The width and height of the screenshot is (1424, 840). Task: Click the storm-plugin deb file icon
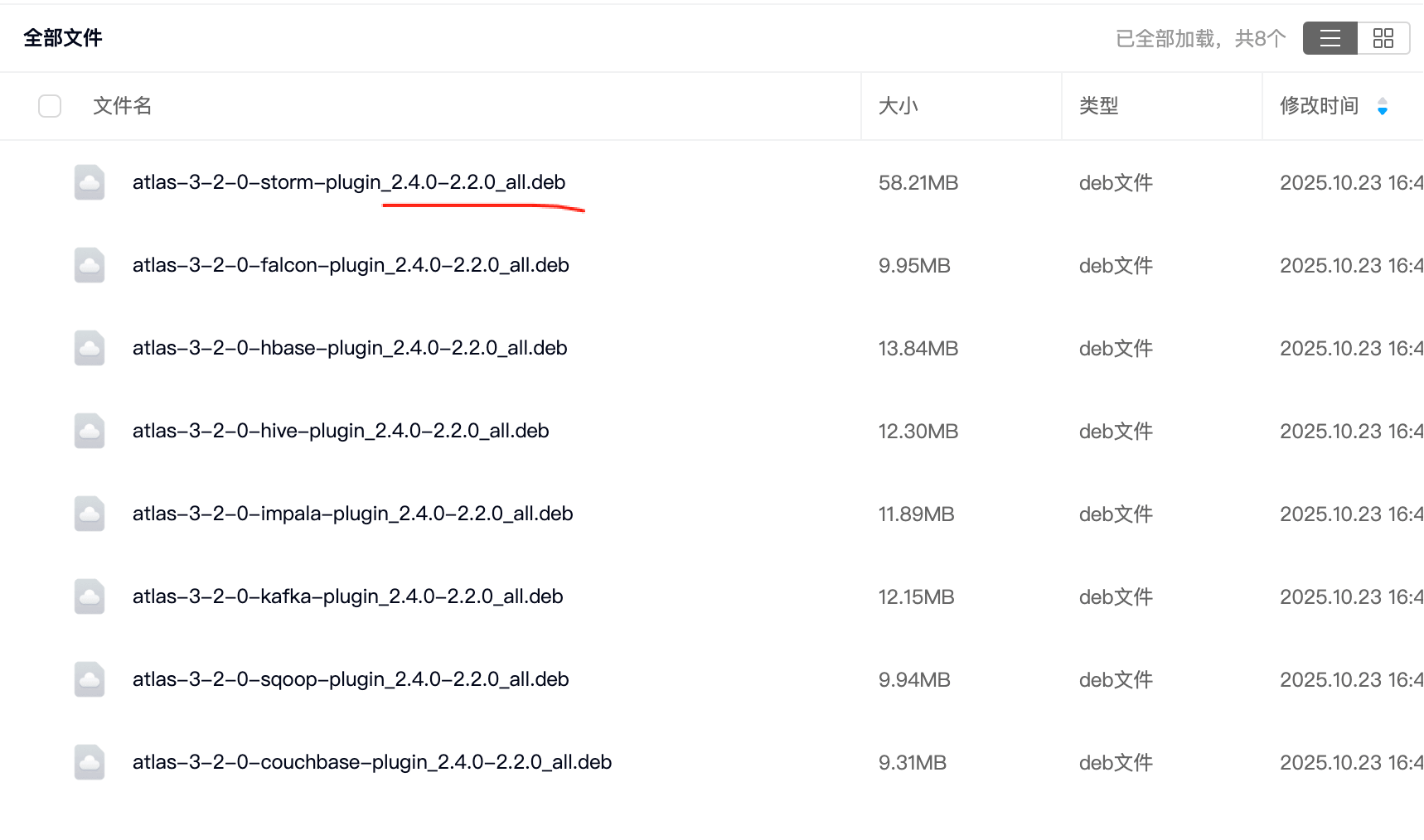90,182
